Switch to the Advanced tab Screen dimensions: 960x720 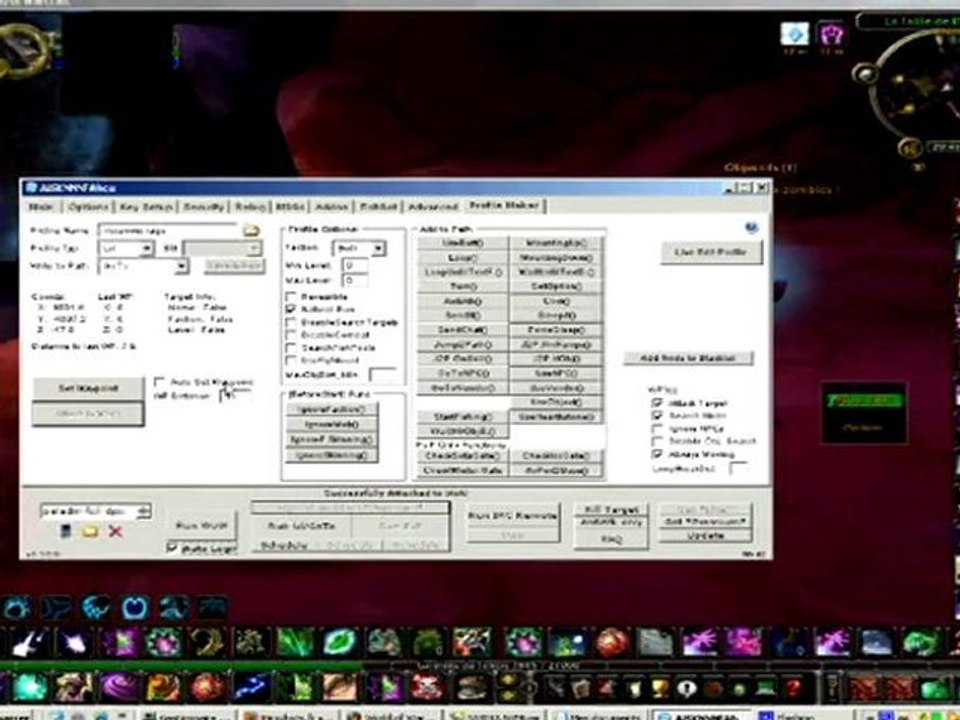pyautogui.click(x=433, y=207)
